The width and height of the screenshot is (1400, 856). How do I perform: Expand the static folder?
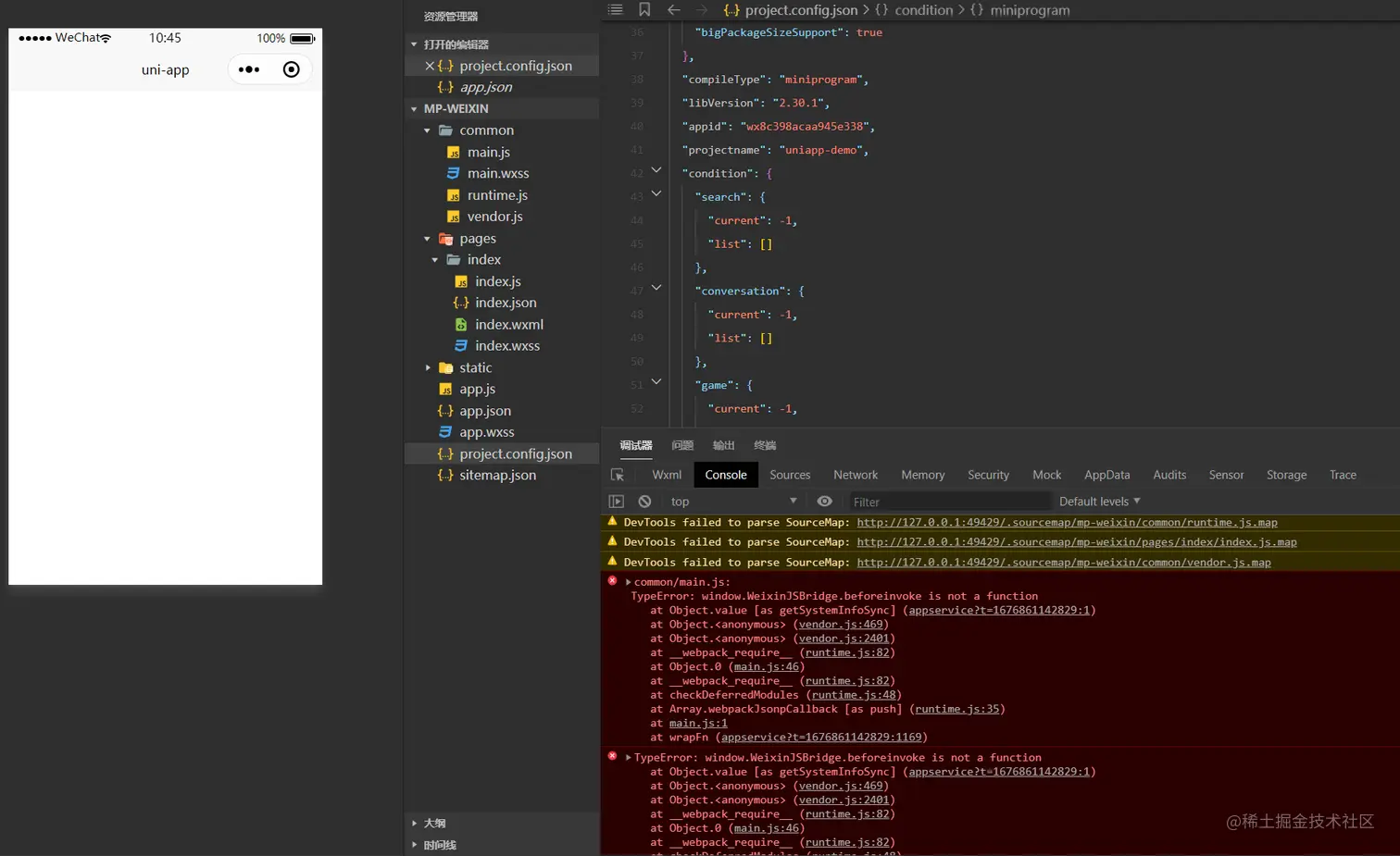click(x=427, y=367)
